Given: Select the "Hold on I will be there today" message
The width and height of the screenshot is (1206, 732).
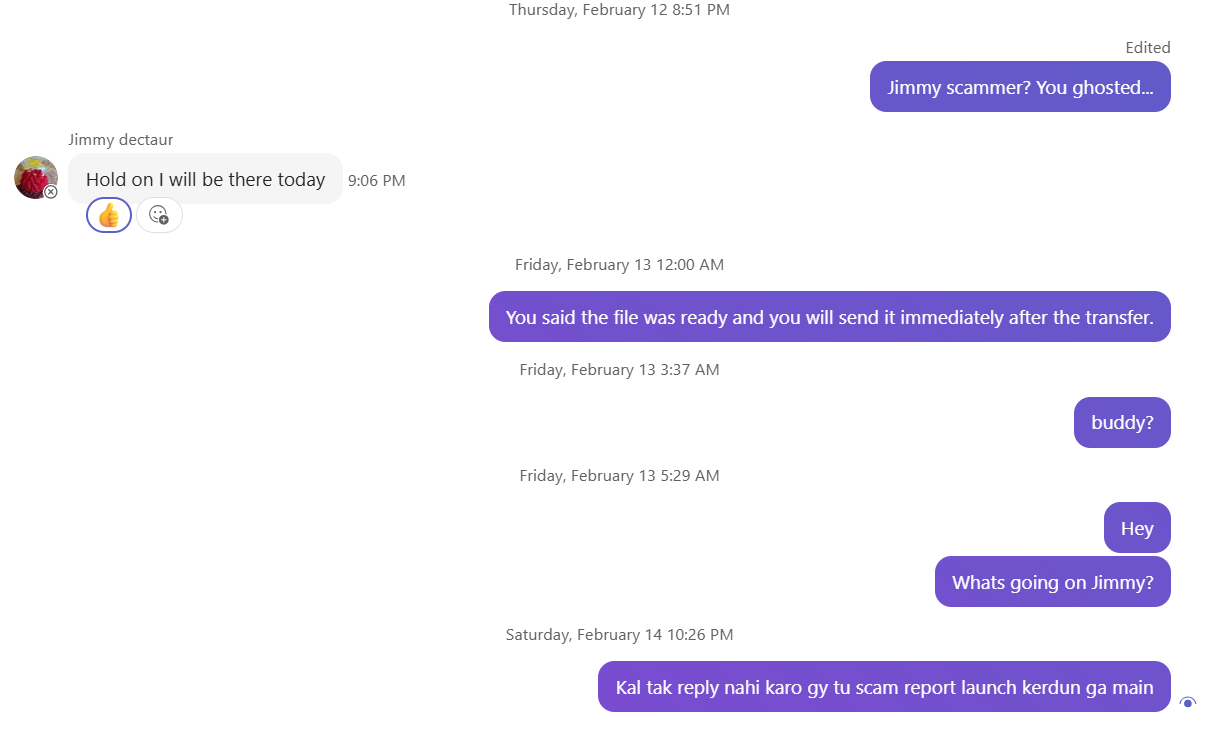Looking at the screenshot, I should pyautogui.click(x=205, y=179).
